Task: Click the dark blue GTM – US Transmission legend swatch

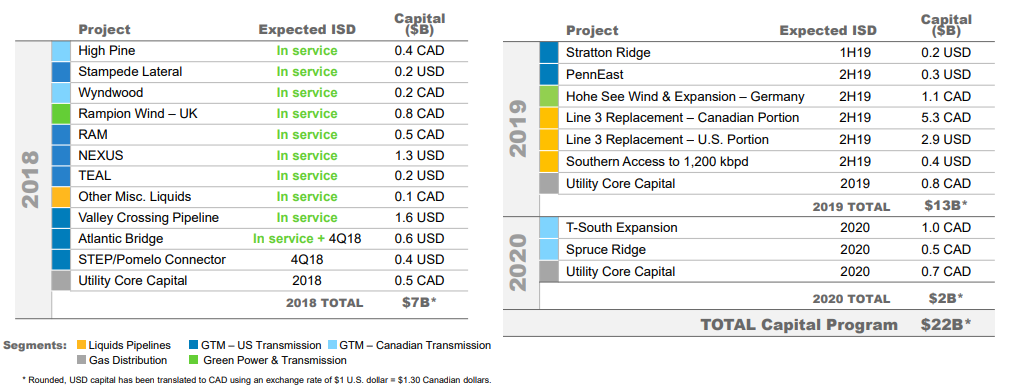Action: tap(194, 345)
